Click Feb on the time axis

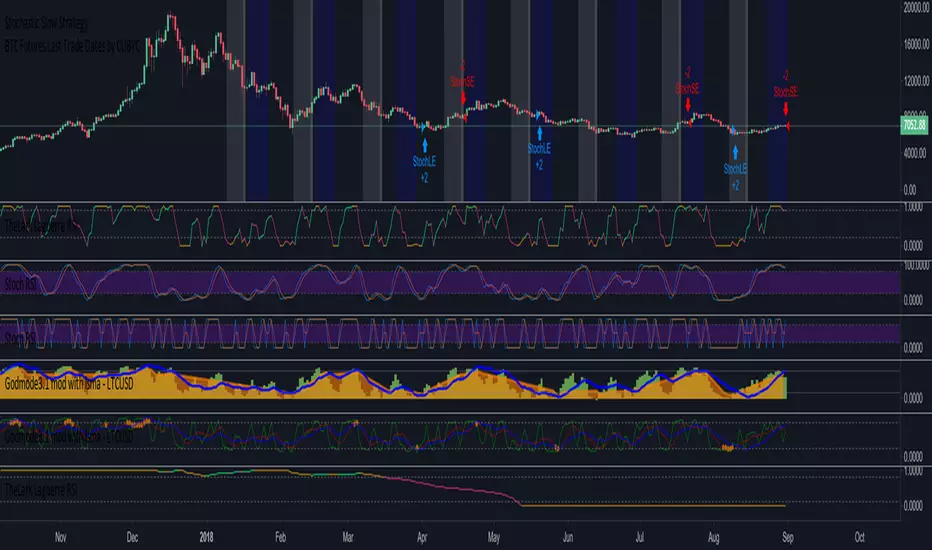click(x=281, y=538)
